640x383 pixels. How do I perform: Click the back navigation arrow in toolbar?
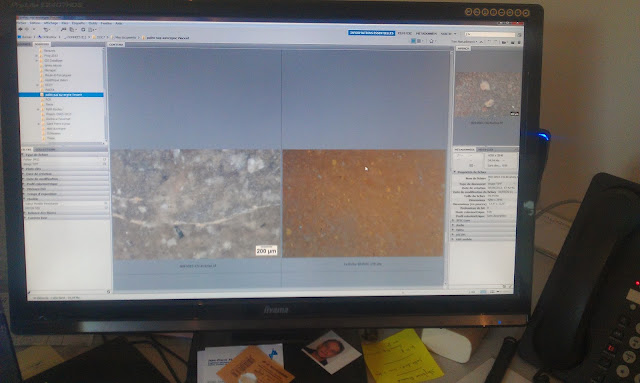click(21, 29)
